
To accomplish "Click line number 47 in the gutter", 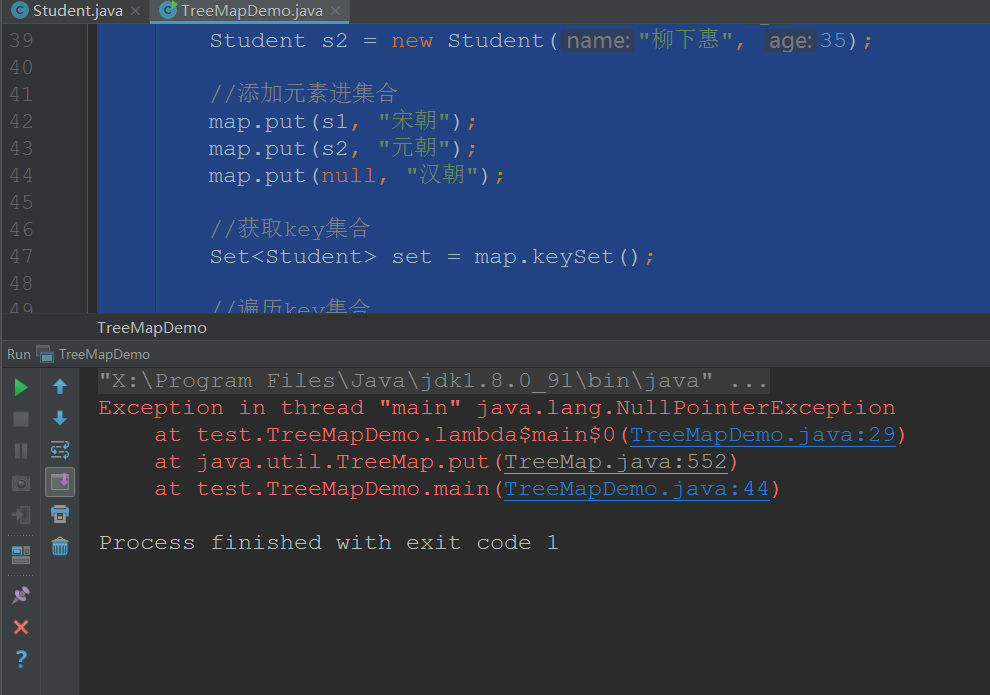I will pyautogui.click(x=21, y=256).
